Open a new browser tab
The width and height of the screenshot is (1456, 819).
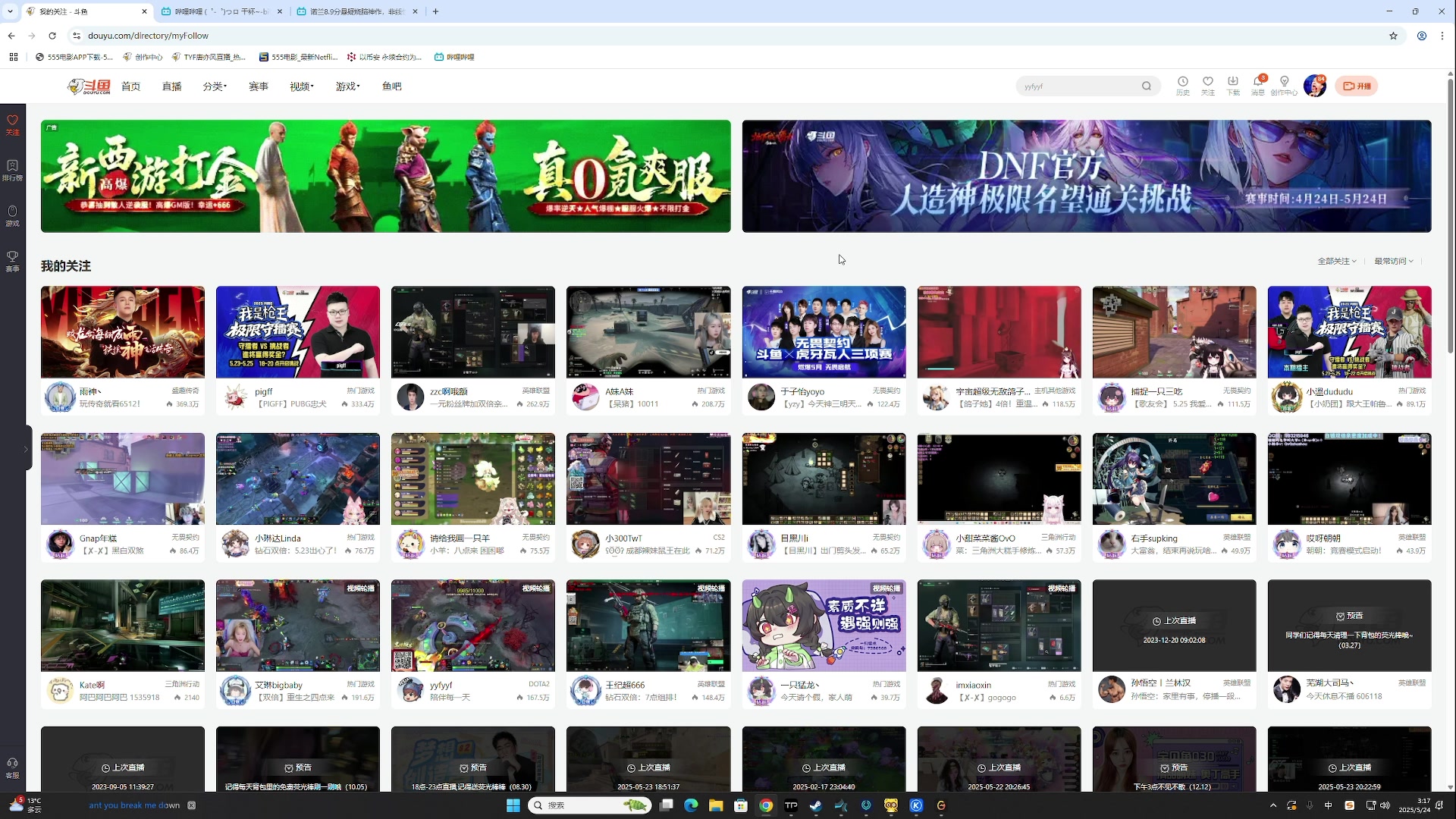coord(436,11)
